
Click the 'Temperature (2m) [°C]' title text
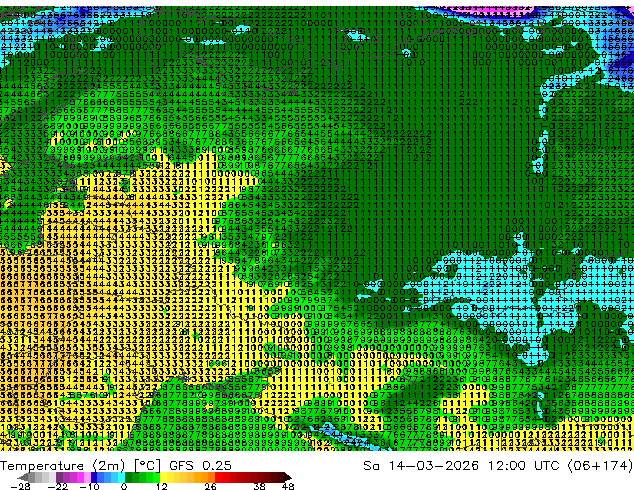(x=80, y=466)
